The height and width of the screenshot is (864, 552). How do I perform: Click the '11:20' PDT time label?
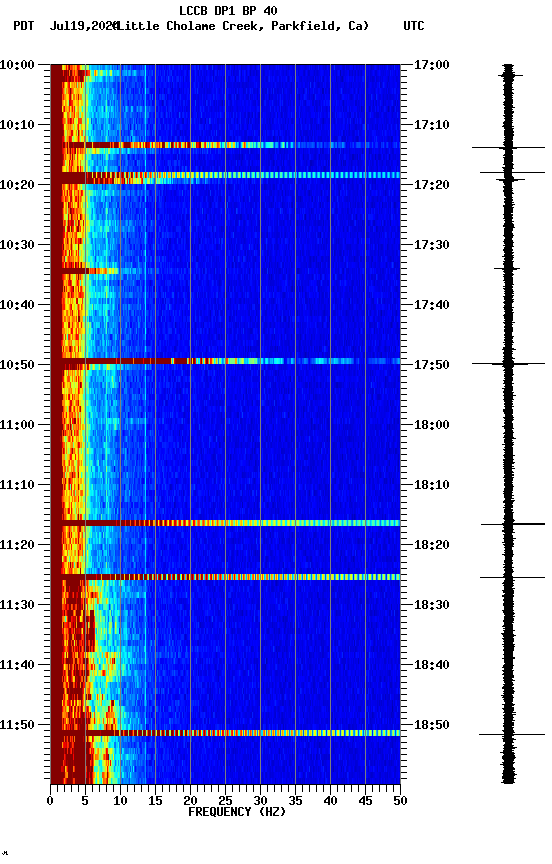coord(17,546)
